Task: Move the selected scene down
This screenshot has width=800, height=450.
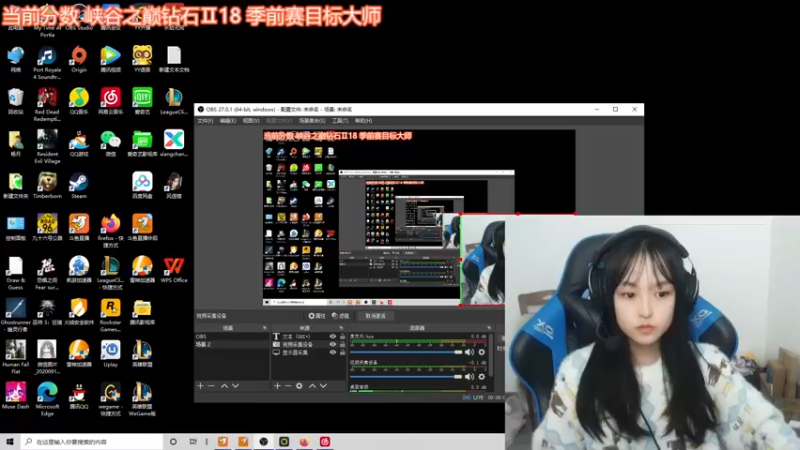Action: click(235, 386)
